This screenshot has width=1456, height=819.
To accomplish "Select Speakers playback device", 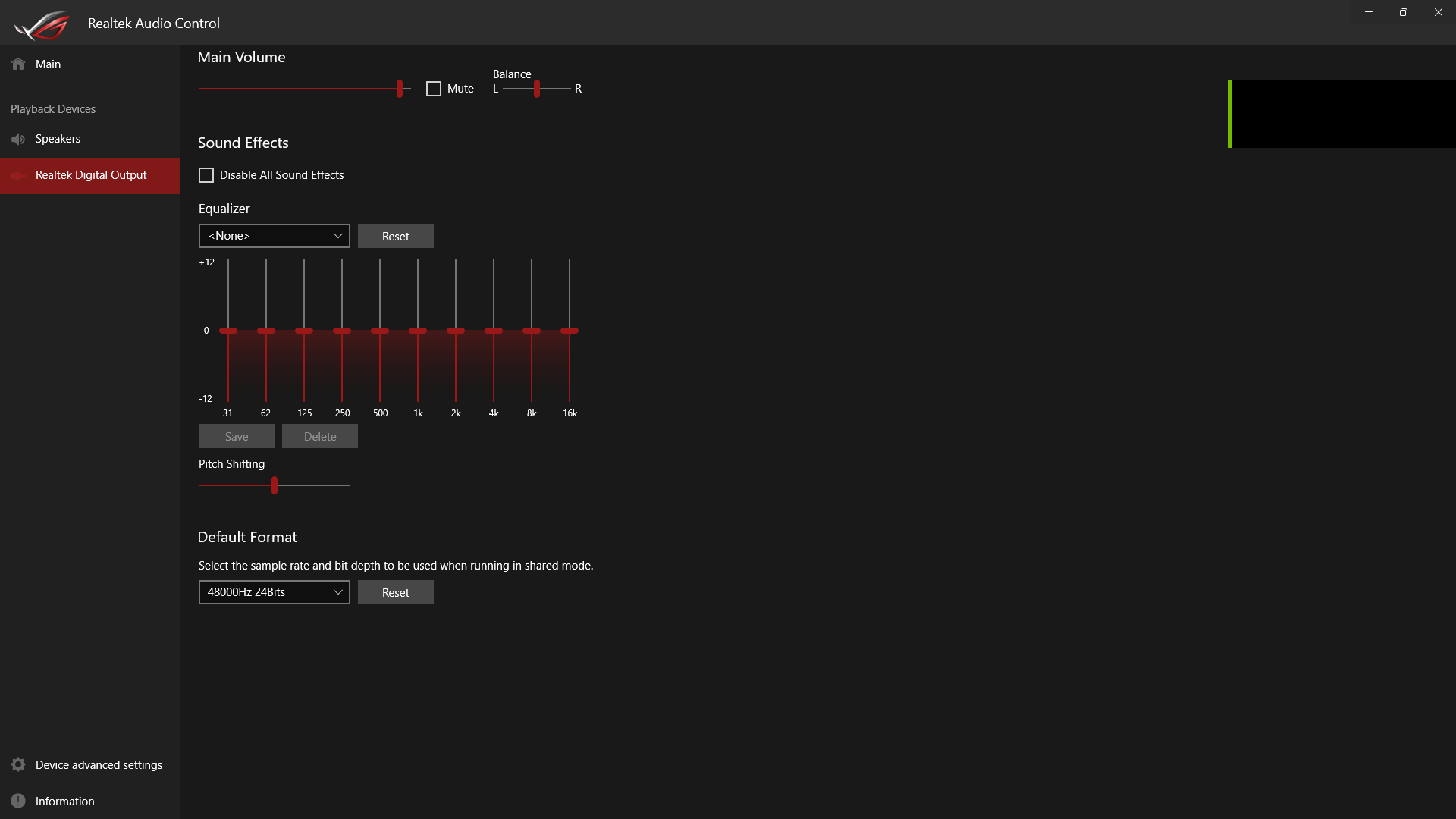I will point(89,139).
